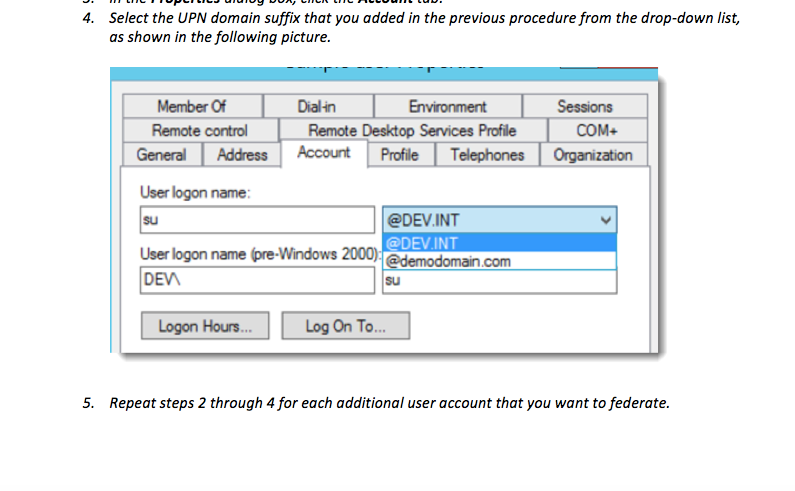Open the Telephones tab
Viewport: 795px width, 491px height.
click(487, 155)
